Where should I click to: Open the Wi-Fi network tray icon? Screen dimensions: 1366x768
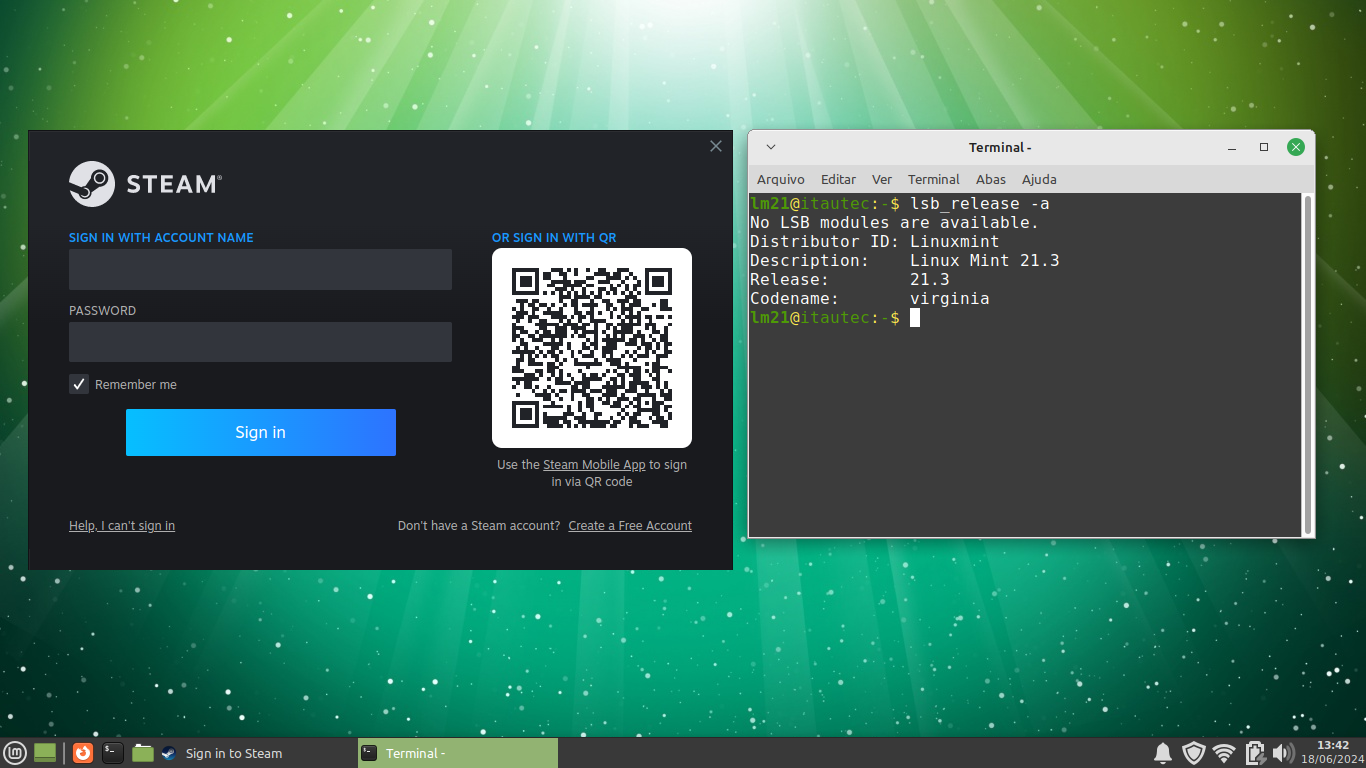[x=1224, y=753]
